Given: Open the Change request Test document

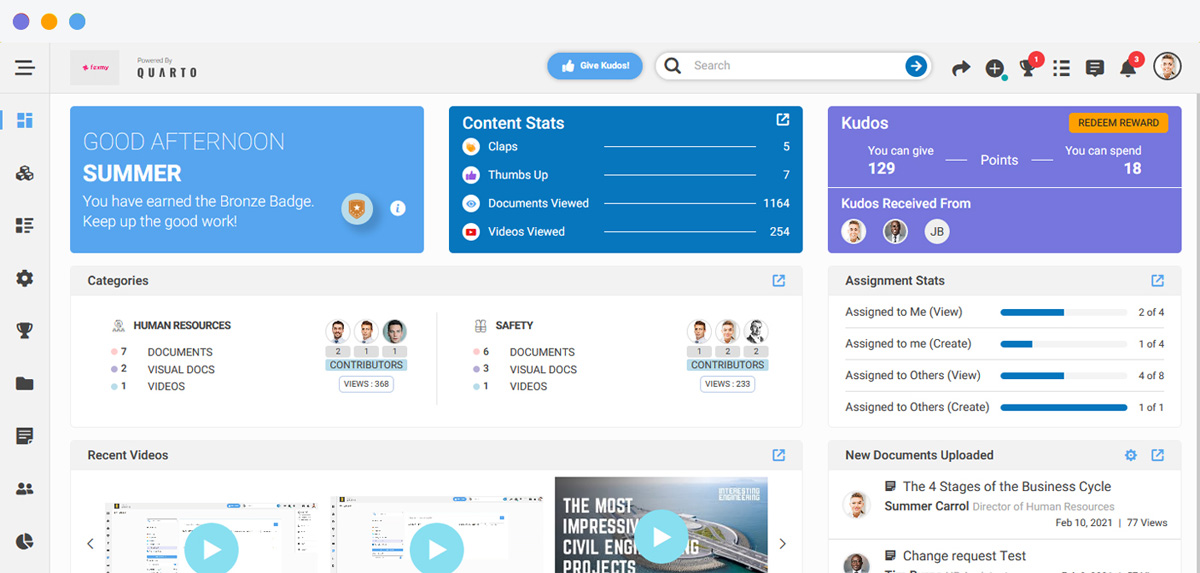Looking at the screenshot, I should 964,556.
